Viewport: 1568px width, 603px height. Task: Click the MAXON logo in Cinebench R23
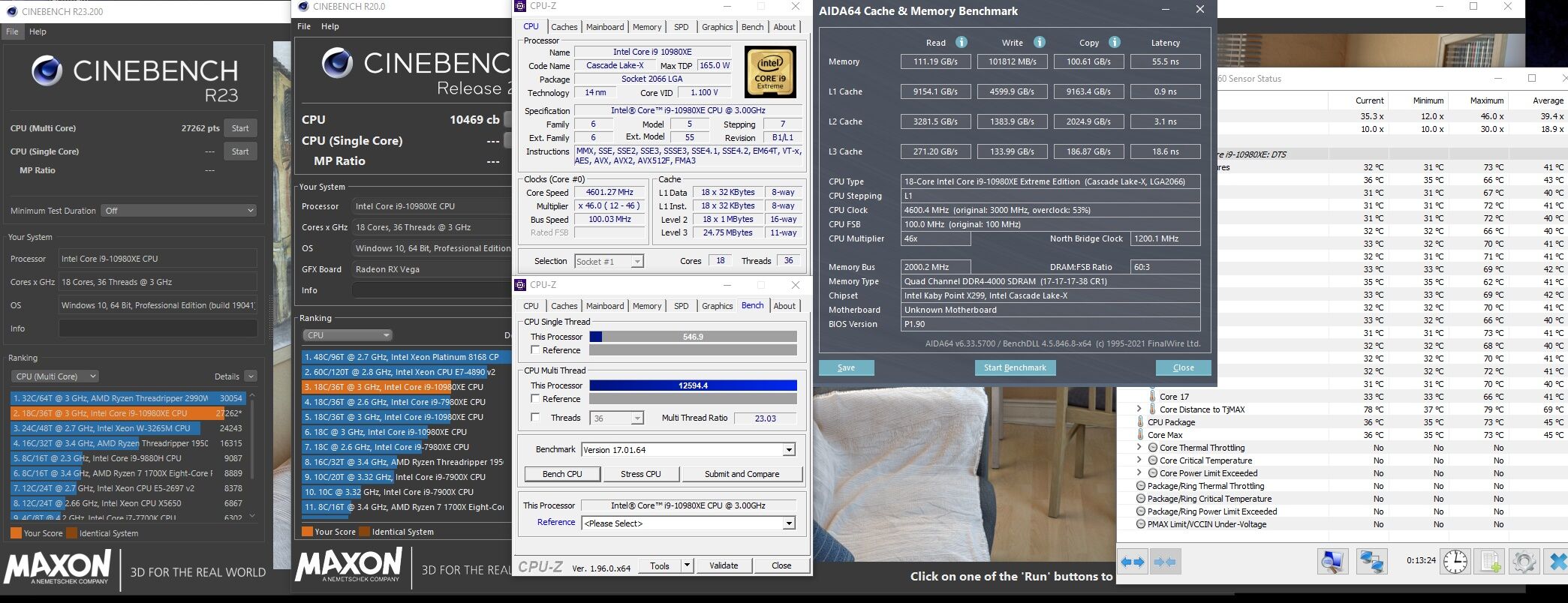point(58,568)
